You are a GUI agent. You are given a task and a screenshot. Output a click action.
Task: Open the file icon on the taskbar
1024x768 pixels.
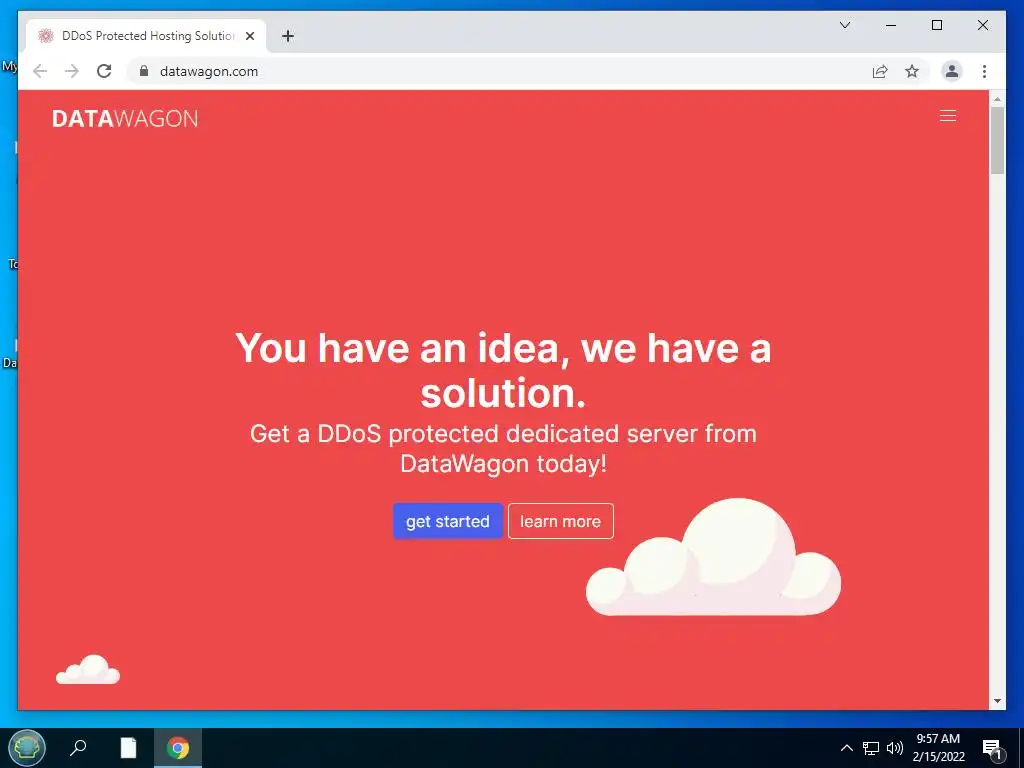(129, 748)
